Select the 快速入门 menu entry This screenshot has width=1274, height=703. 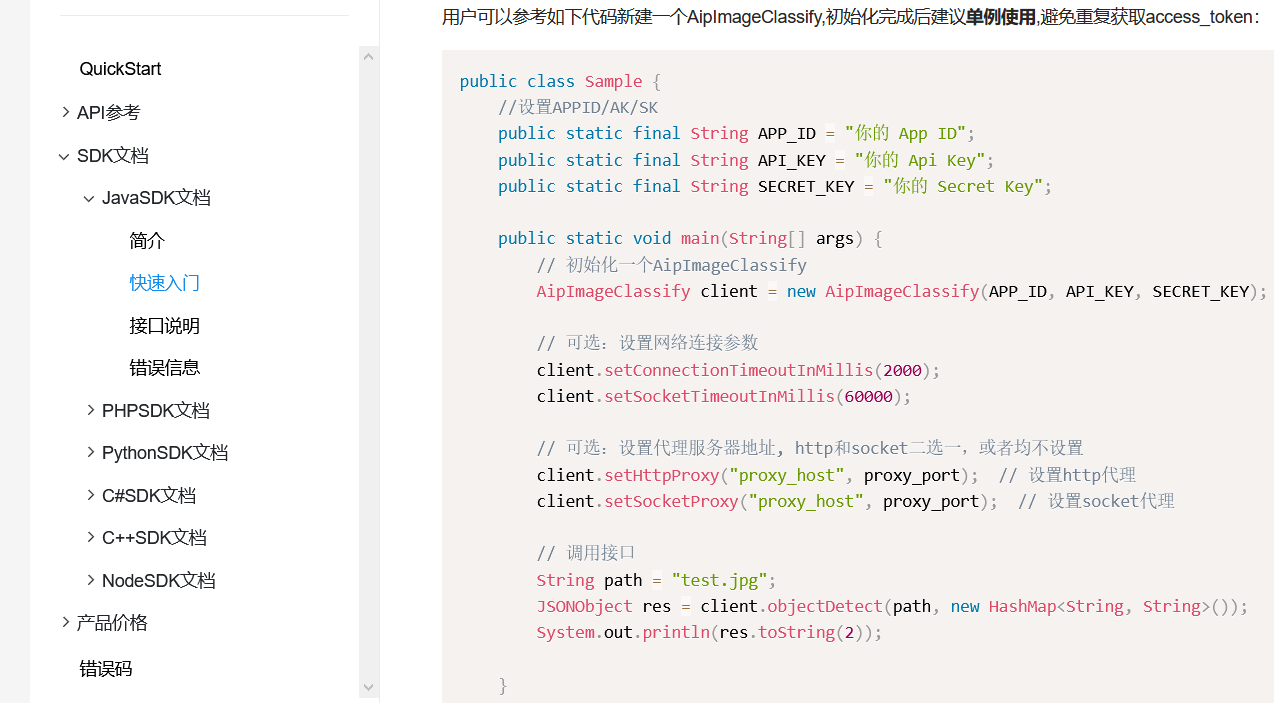pos(165,283)
